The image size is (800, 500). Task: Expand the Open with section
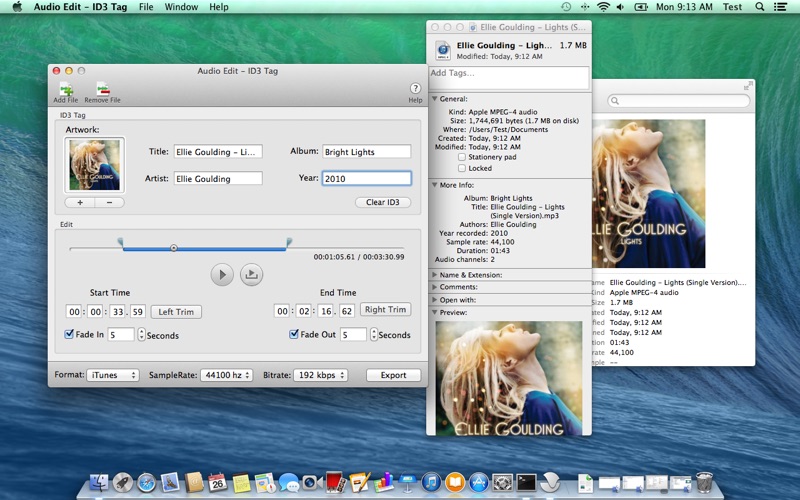[435, 300]
